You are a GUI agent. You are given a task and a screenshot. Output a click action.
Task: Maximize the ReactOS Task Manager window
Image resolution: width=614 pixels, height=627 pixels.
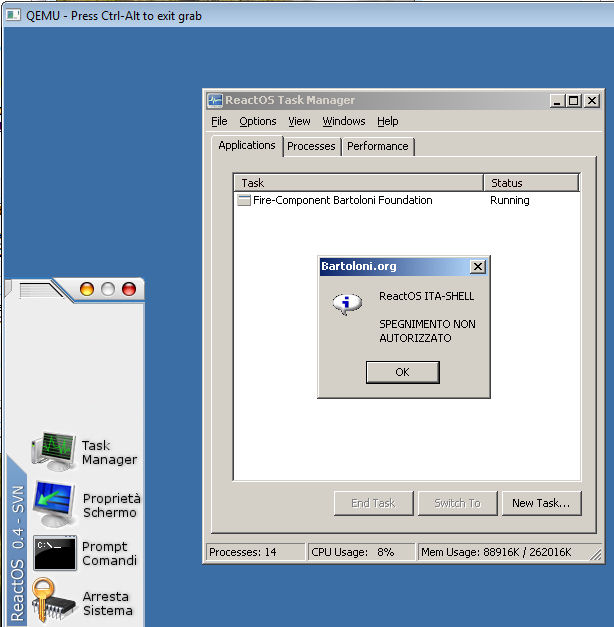[573, 101]
